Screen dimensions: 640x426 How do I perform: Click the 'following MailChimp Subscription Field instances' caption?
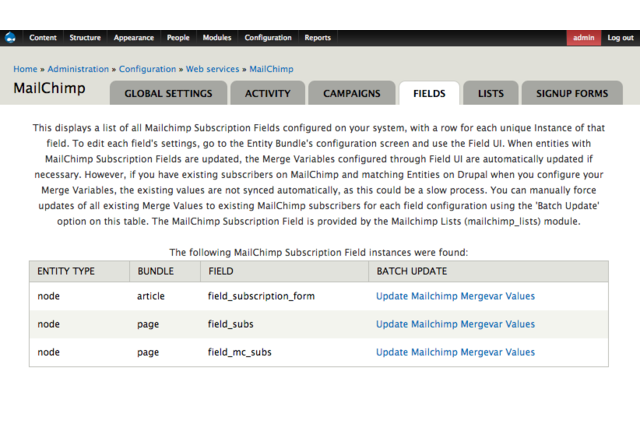[319, 252]
